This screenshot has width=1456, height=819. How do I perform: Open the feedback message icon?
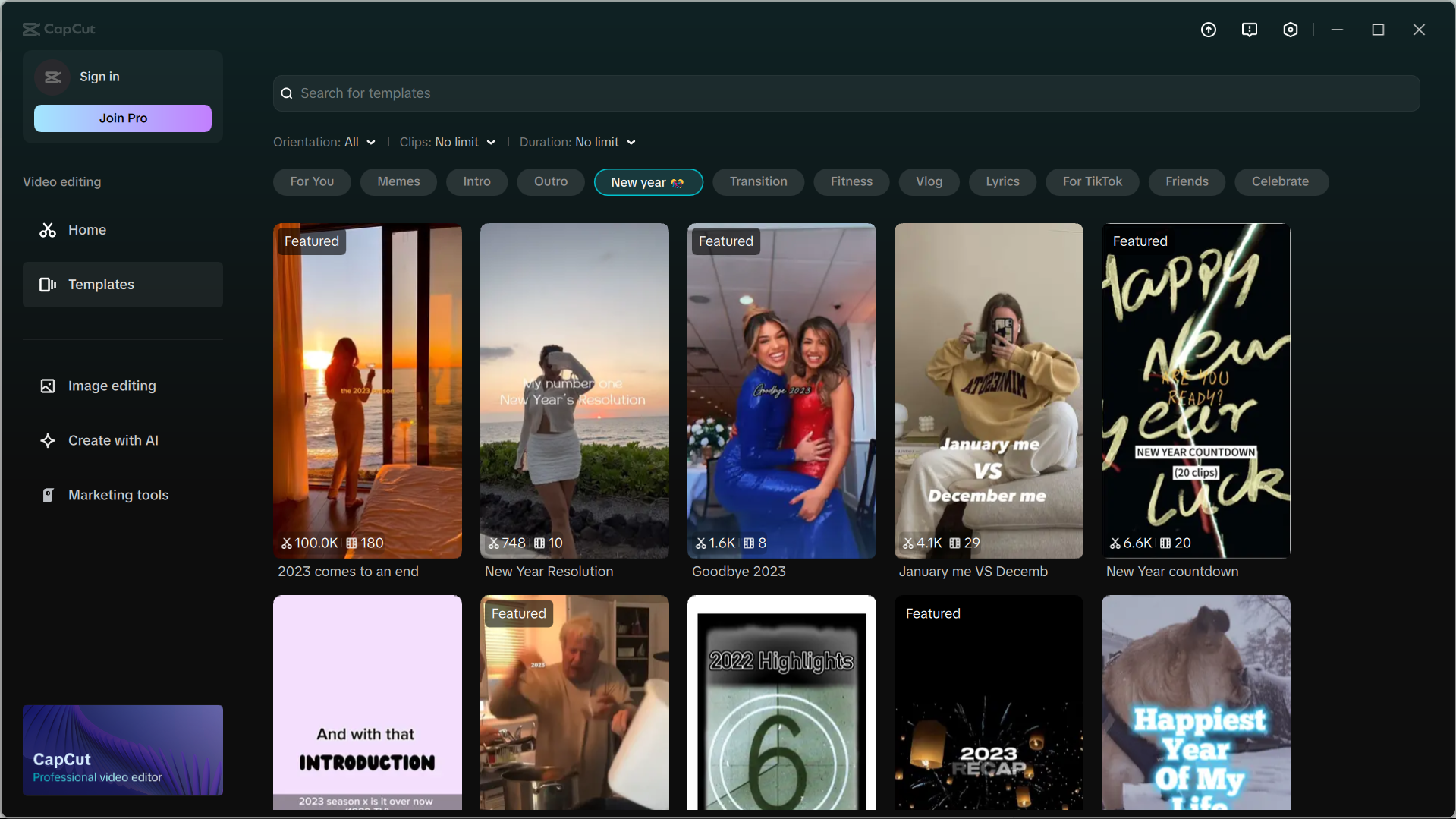(1250, 30)
